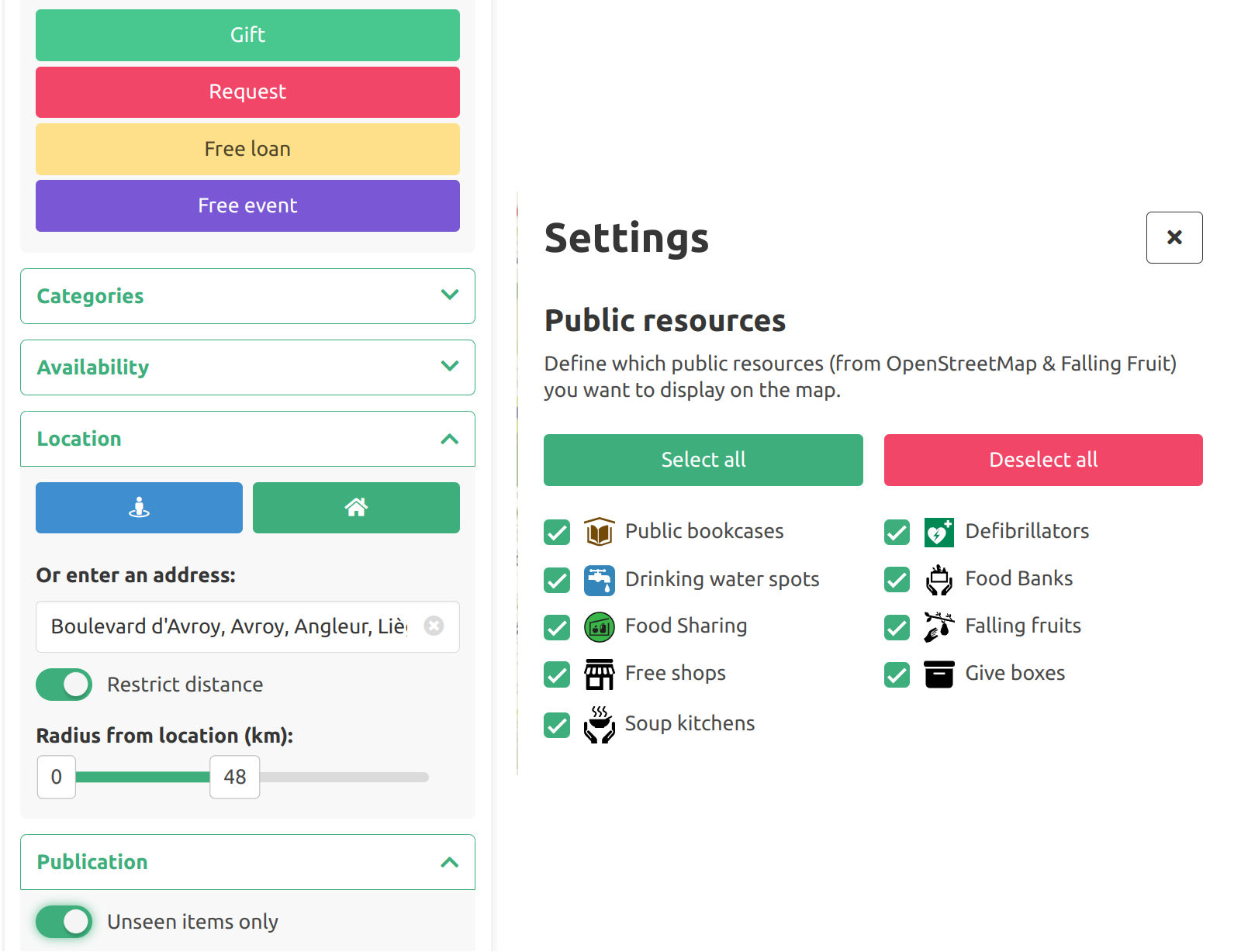The image size is (1241, 952).
Task: Select the Free loan type filter
Action: pyautogui.click(x=247, y=149)
